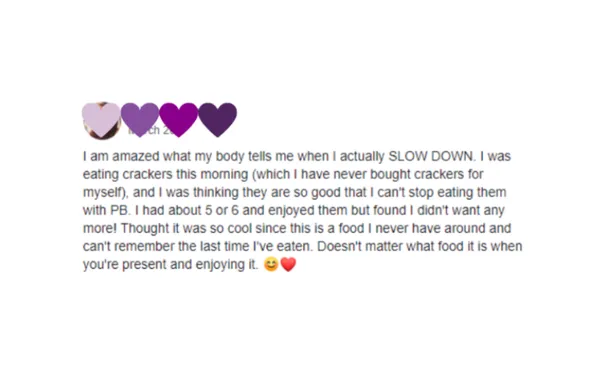
Task: Click the word "myself)" in the post
Action: (x=105, y=192)
